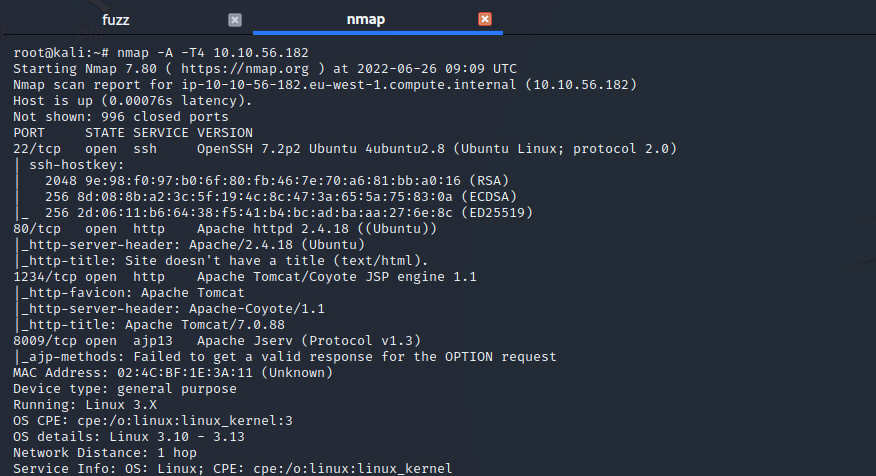Close the fuzz terminal tab
876x476 pixels.
click(235, 20)
